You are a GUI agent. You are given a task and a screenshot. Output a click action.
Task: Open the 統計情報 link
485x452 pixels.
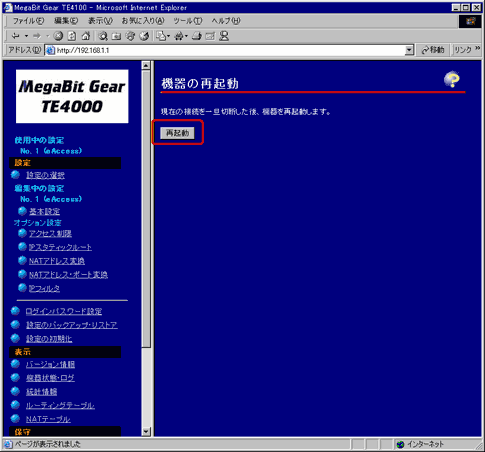tap(42, 392)
